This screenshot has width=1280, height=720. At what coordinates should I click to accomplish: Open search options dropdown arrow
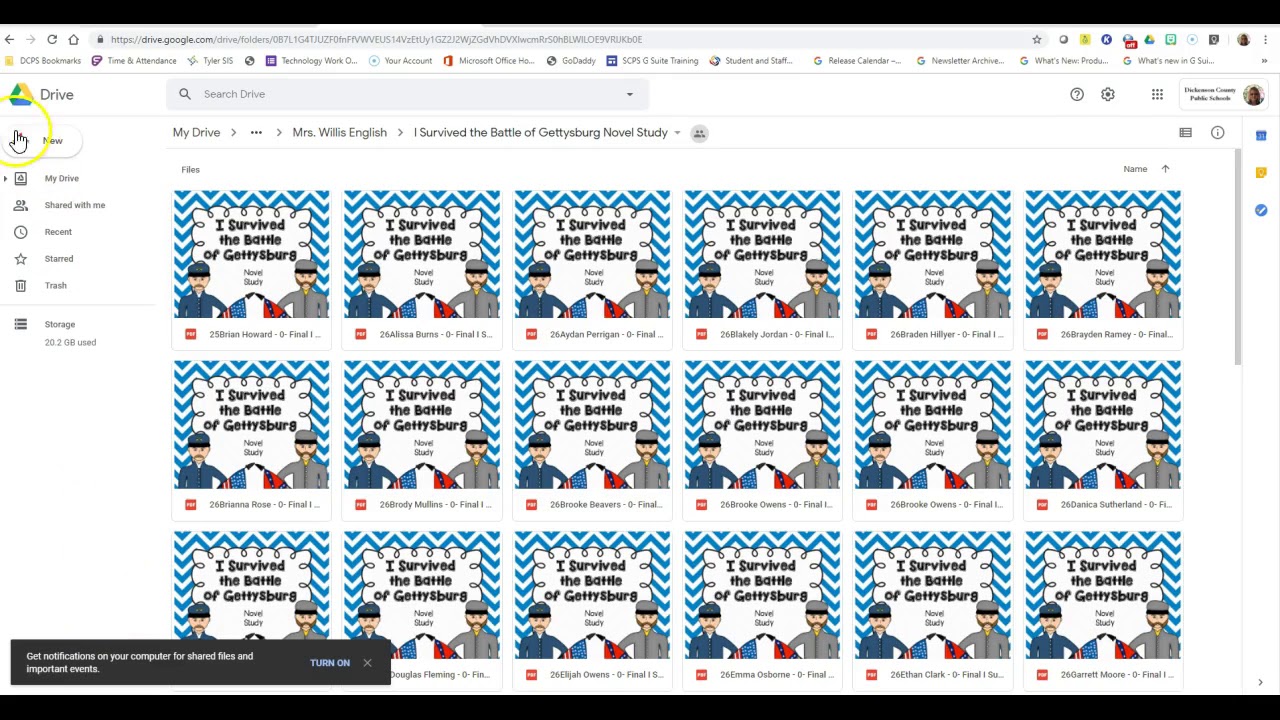coord(629,94)
